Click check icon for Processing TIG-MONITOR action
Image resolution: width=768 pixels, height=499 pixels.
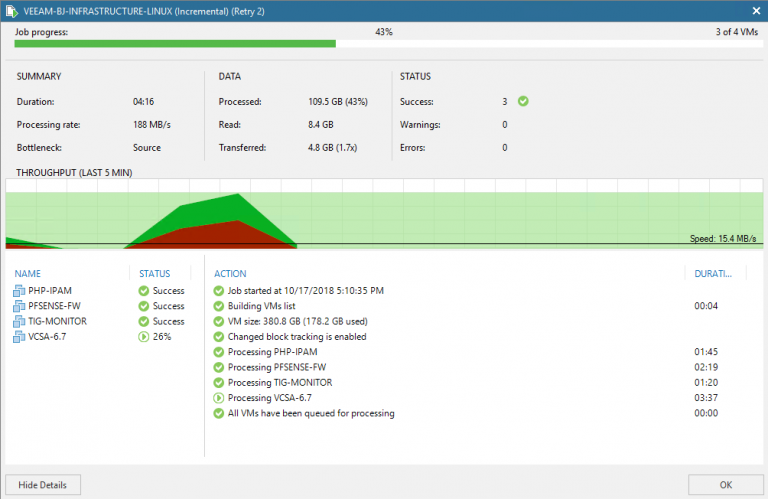pyautogui.click(x=218, y=382)
